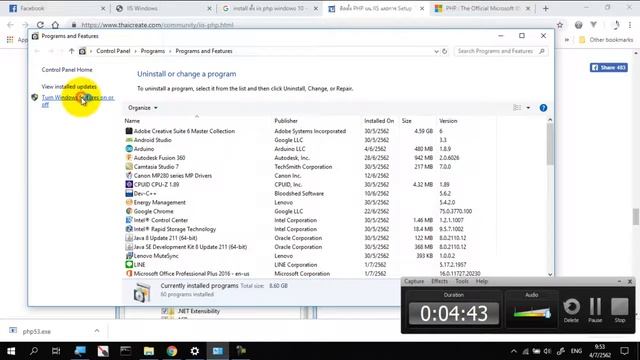
Task: Open Task View on the taskbar
Action: point(56,351)
